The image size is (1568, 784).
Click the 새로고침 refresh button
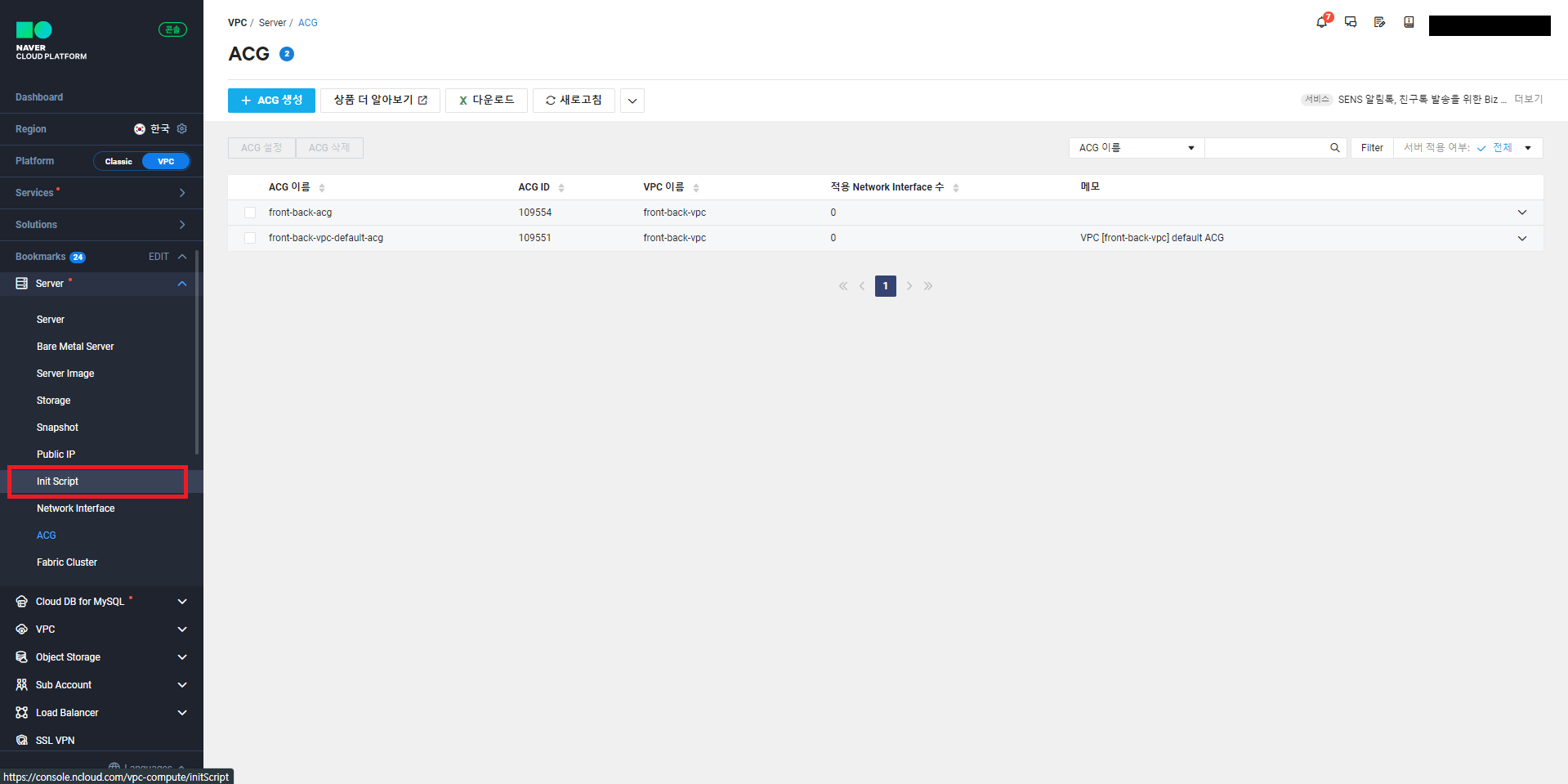point(573,100)
